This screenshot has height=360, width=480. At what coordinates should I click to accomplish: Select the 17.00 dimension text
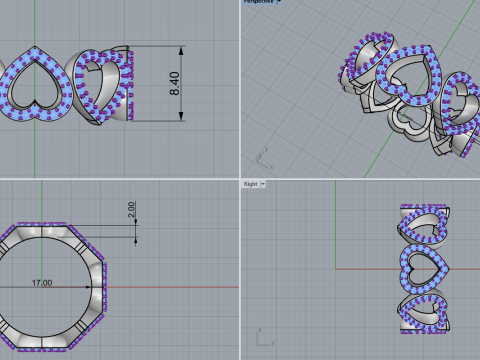pos(42,283)
